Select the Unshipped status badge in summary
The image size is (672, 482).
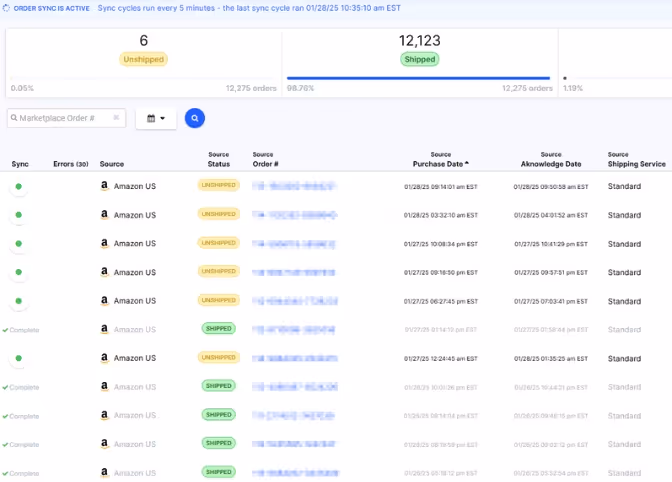tap(144, 59)
